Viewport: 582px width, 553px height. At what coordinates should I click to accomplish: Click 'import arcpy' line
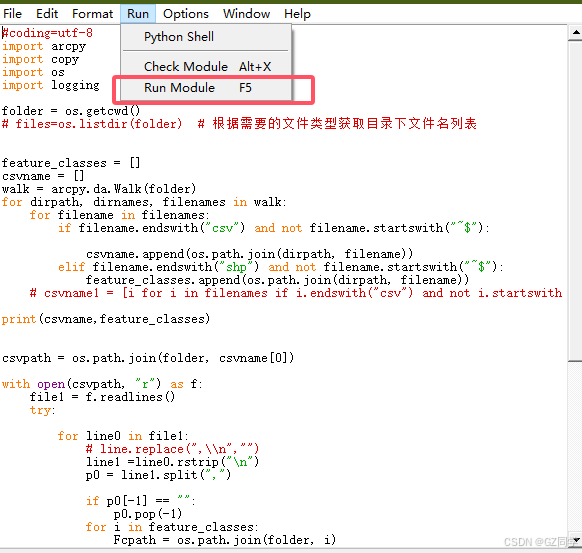(x=44, y=46)
